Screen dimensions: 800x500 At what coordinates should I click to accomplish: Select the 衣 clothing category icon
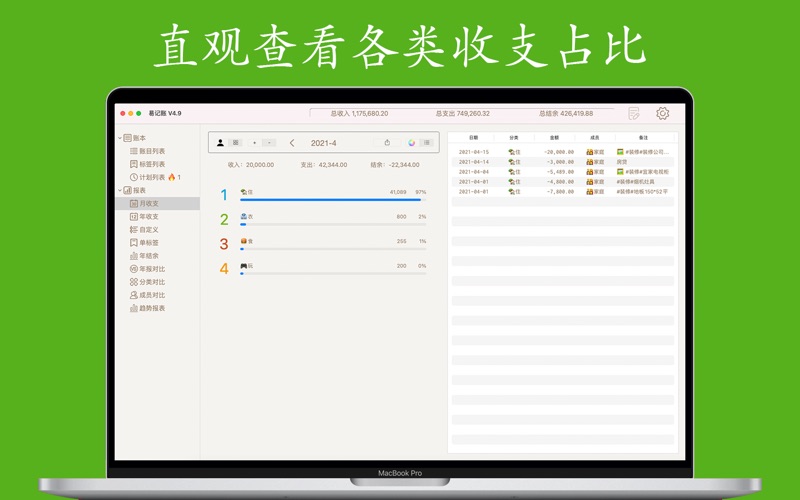tap(244, 216)
